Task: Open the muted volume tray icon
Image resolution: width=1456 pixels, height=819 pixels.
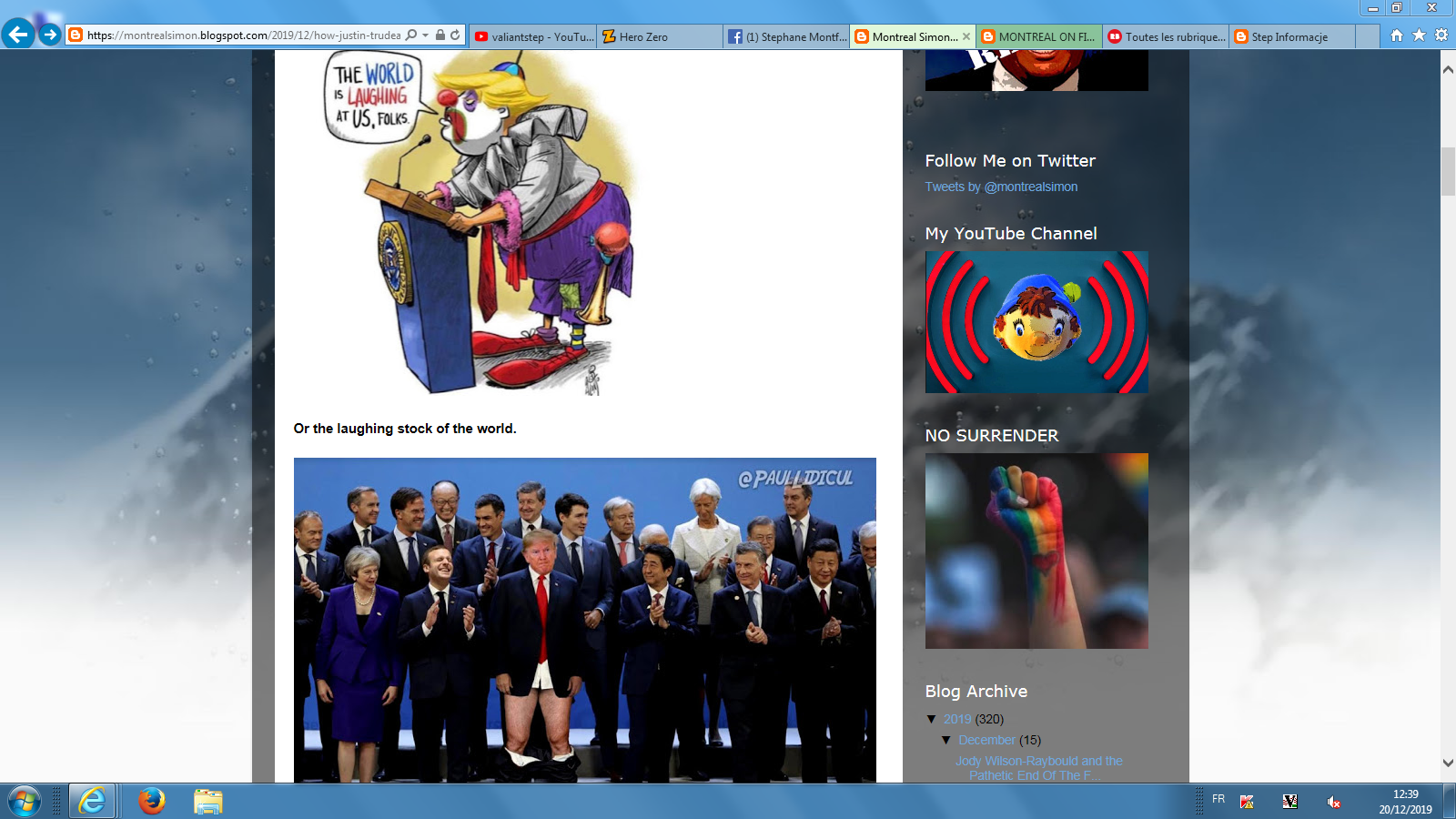Action: point(1333,802)
